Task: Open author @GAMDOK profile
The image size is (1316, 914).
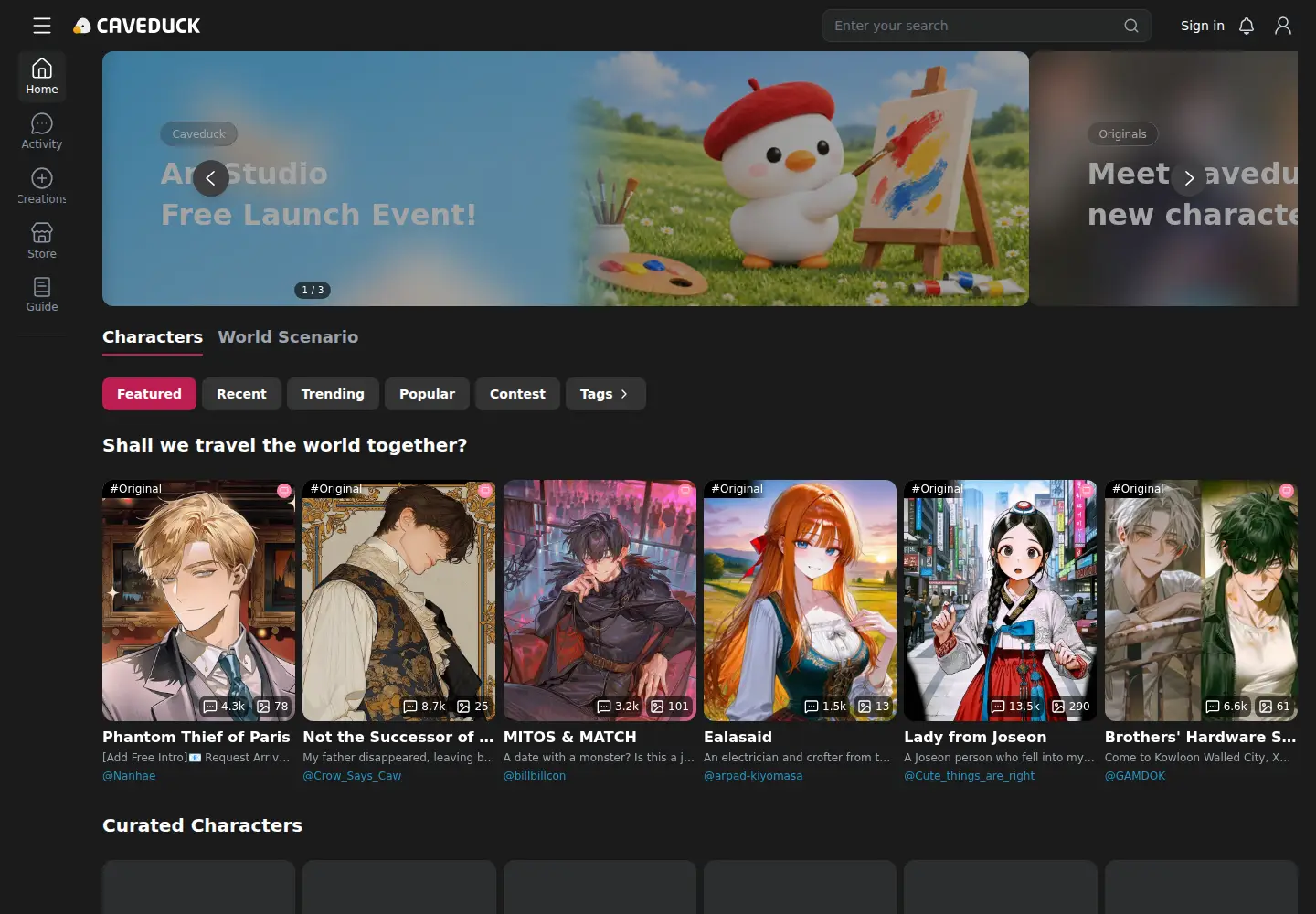Action: [1135, 776]
